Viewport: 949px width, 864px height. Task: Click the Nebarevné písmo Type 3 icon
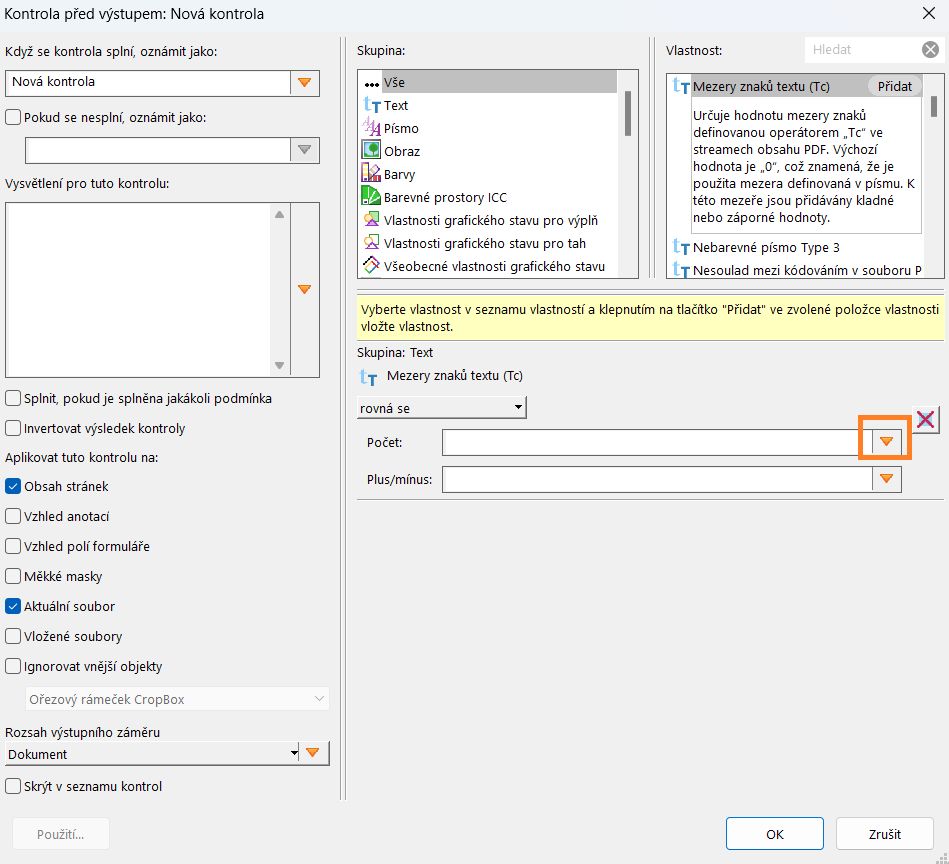[x=681, y=247]
